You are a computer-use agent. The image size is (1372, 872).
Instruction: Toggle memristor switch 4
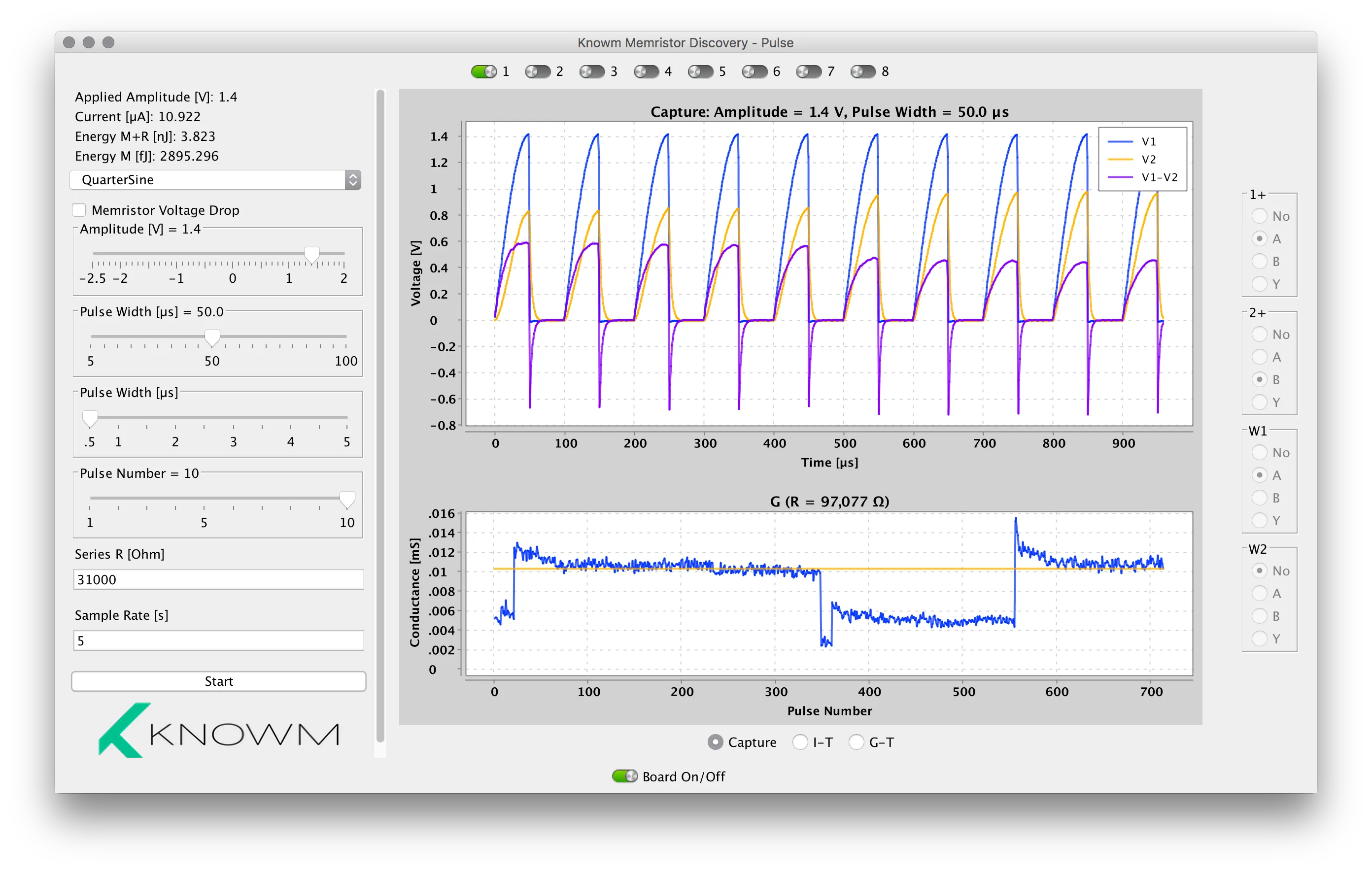646,72
